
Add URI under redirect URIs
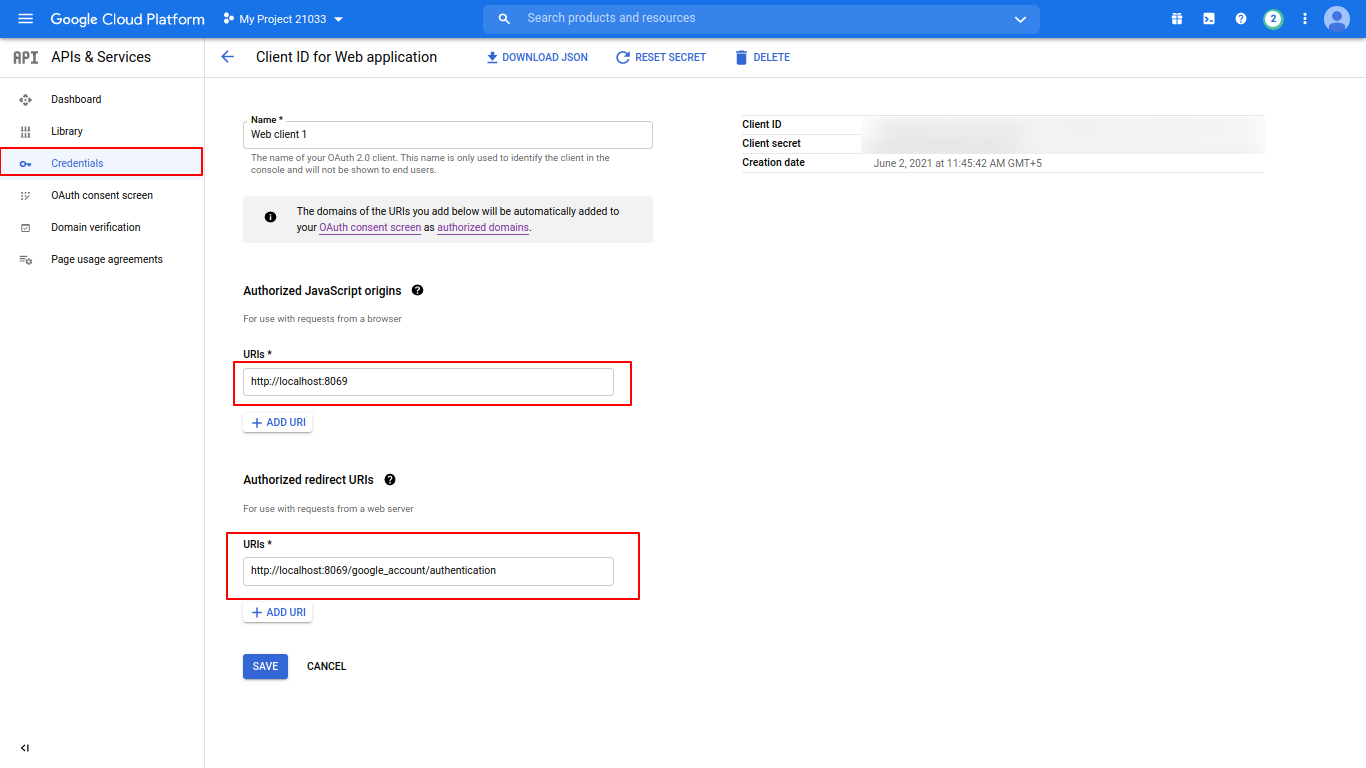[278, 612]
